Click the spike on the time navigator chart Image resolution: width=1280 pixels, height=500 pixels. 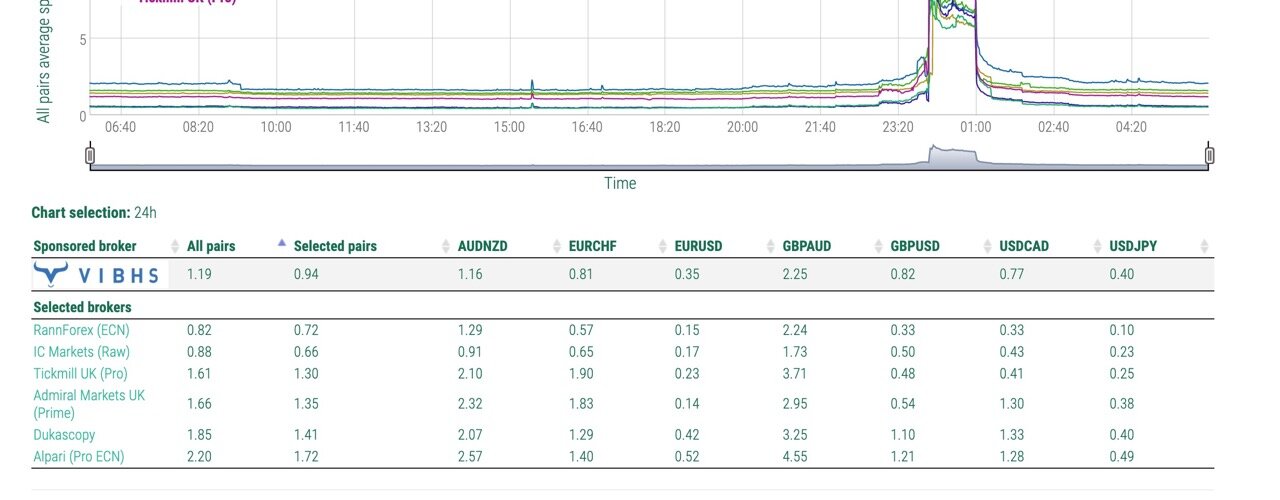(x=952, y=157)
